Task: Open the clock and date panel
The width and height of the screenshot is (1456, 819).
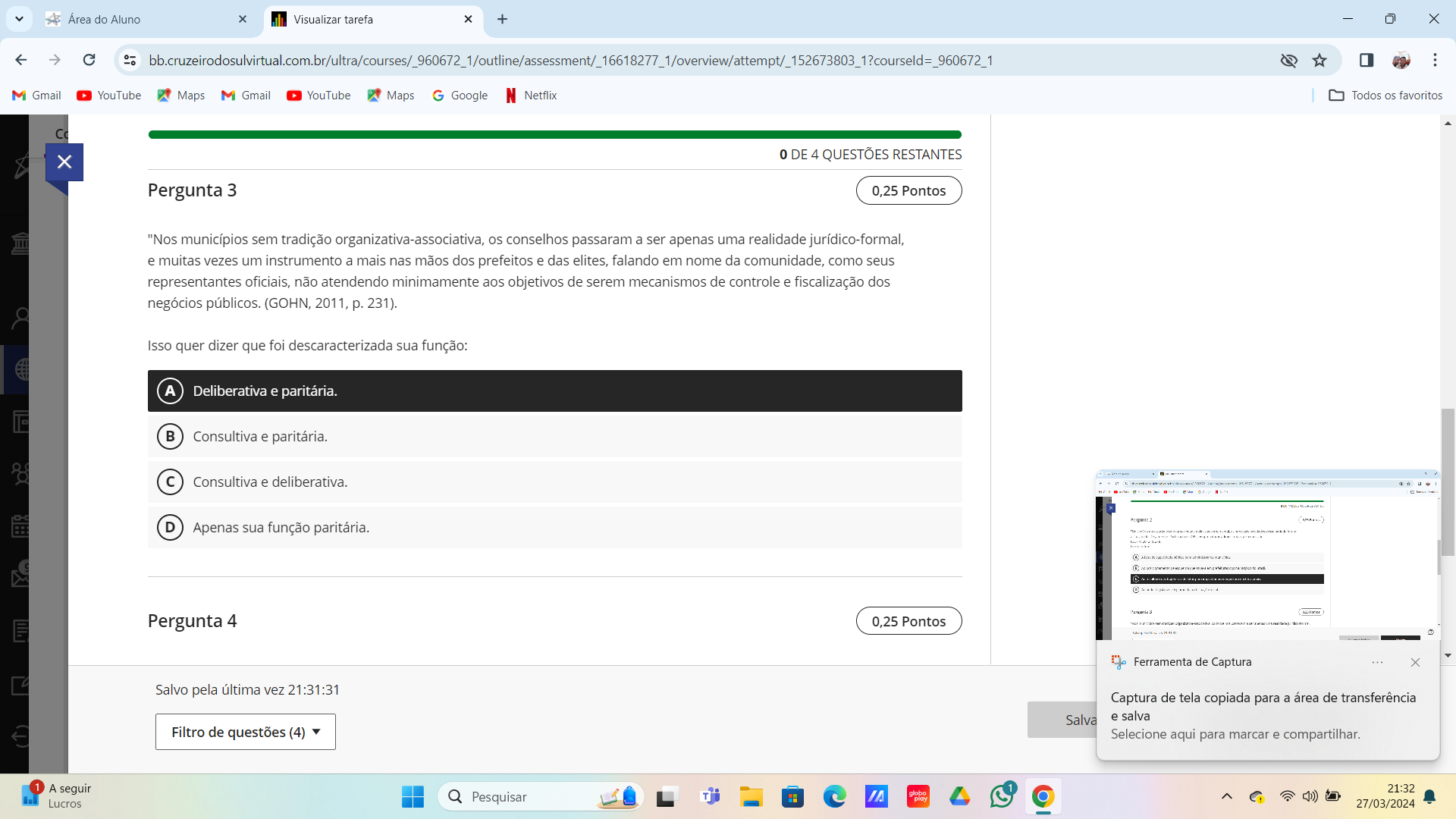Action: (1385, 796)
